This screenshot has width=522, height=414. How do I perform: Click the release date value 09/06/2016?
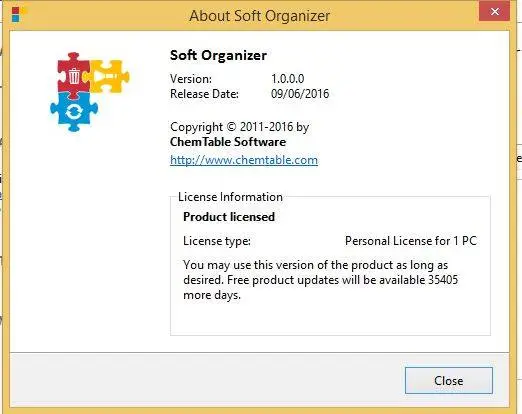click(300, 94)
